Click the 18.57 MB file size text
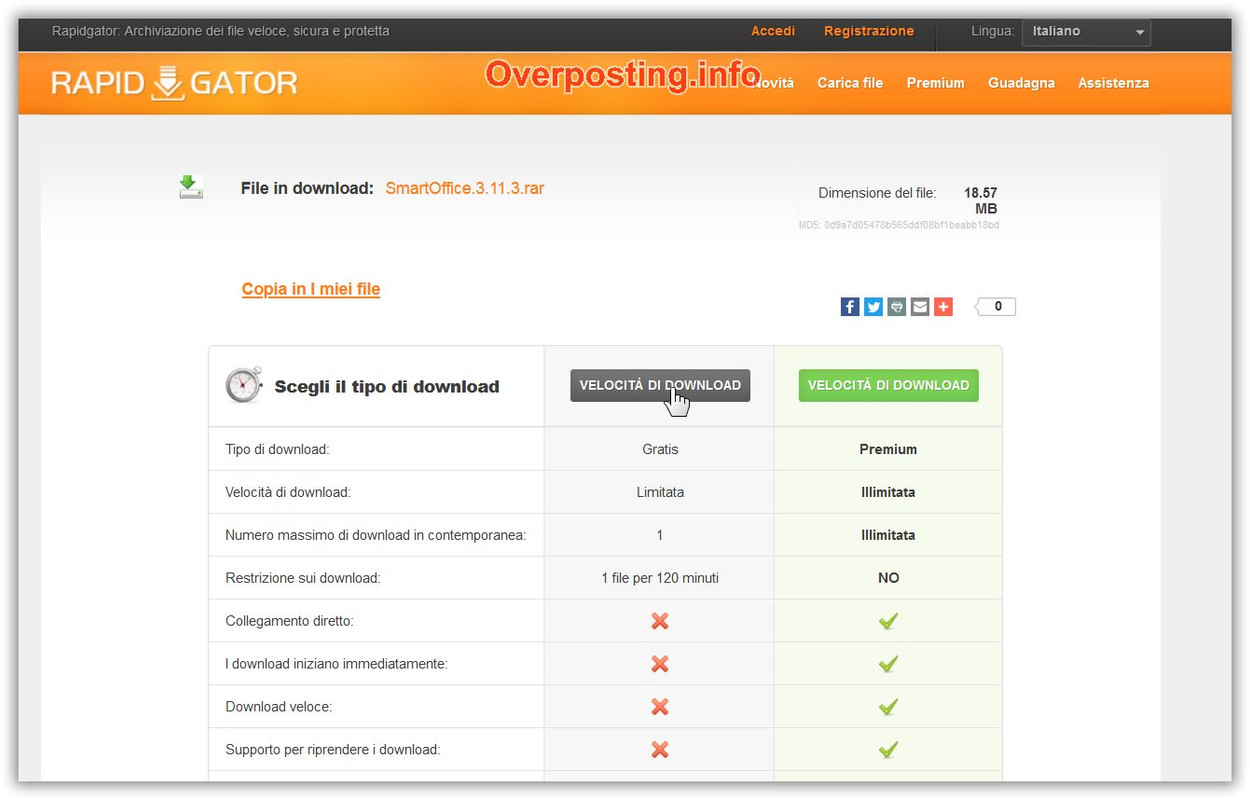The height and width of the screenshot is (800, 1250). (x=981, y=201)
